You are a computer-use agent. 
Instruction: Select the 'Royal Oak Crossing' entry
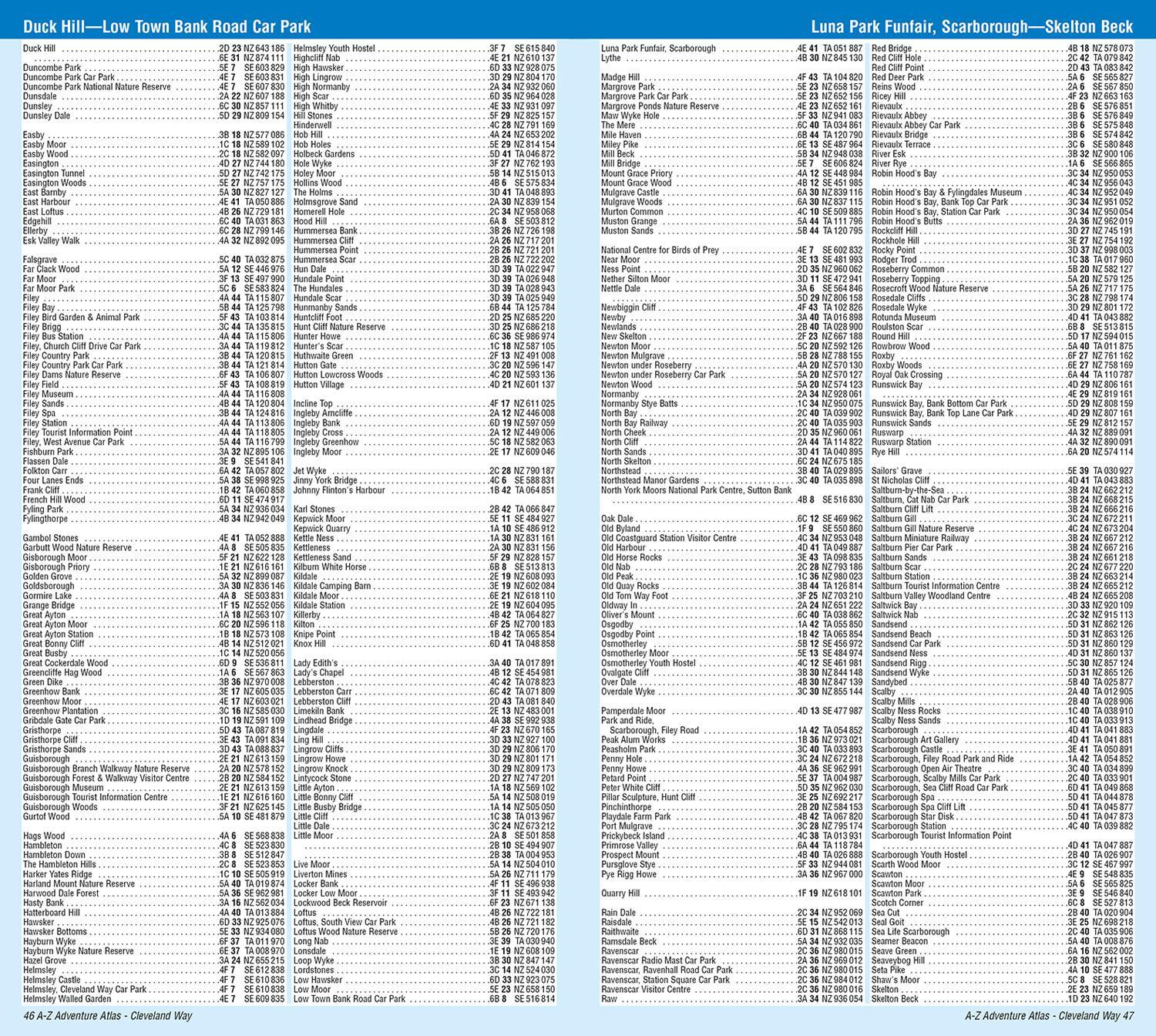tap(1003, 375)
